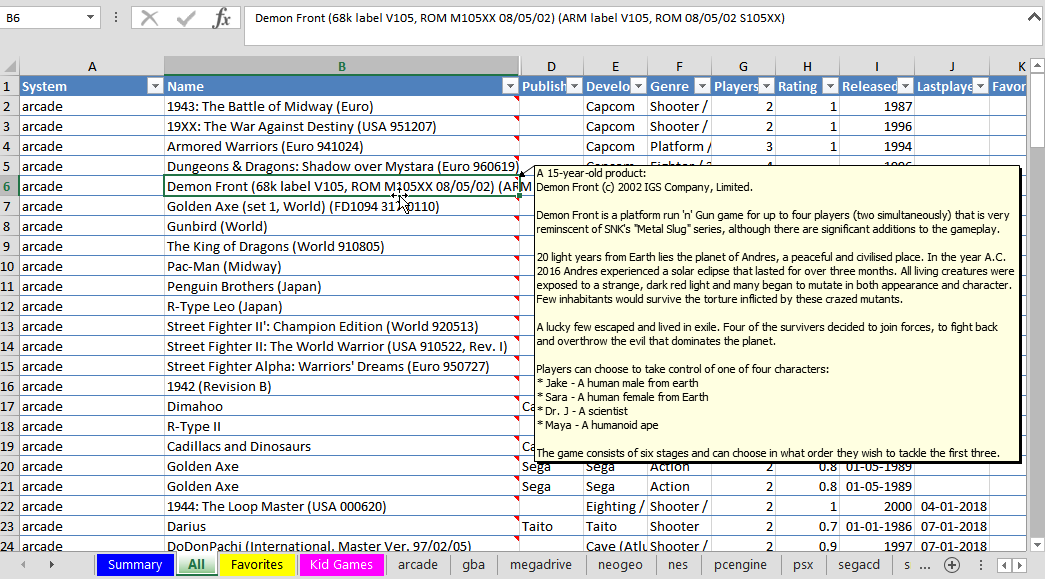Add a new sheet with plus icon

(x=952, y=565)
